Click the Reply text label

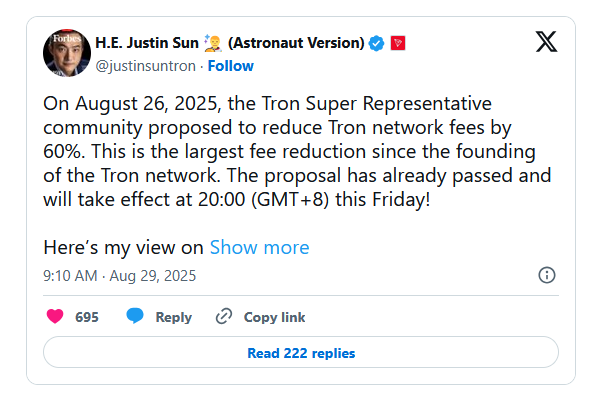(173, 317)
